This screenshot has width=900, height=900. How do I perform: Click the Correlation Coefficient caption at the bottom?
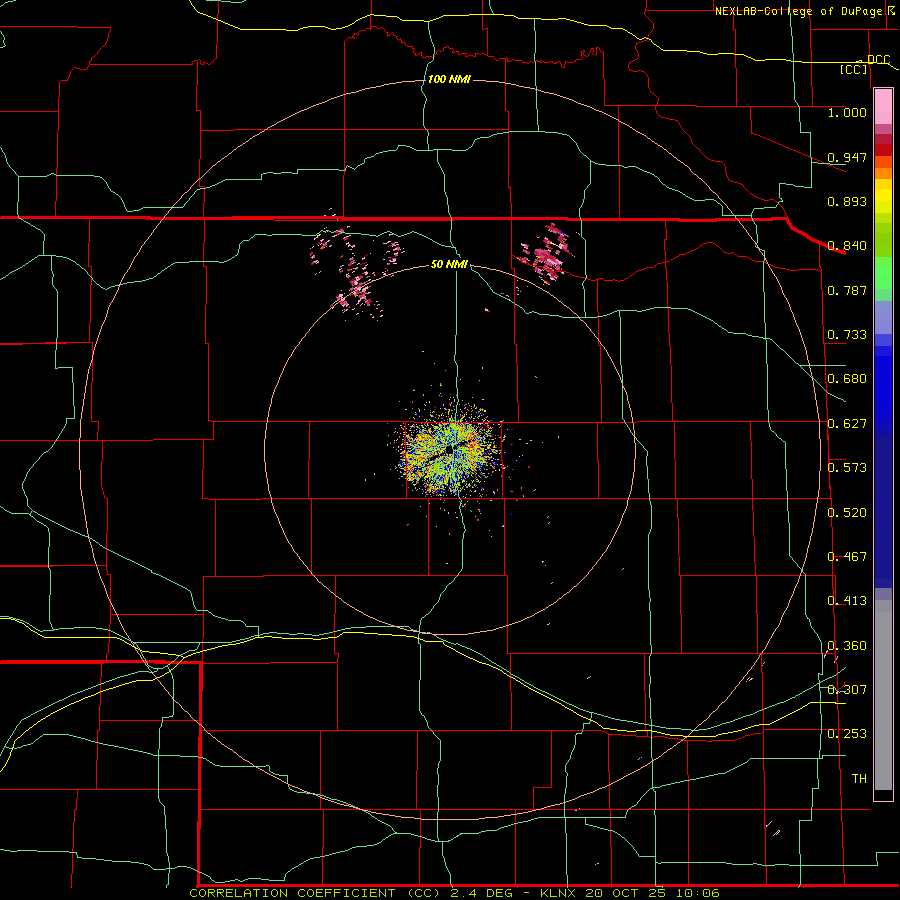455,893
